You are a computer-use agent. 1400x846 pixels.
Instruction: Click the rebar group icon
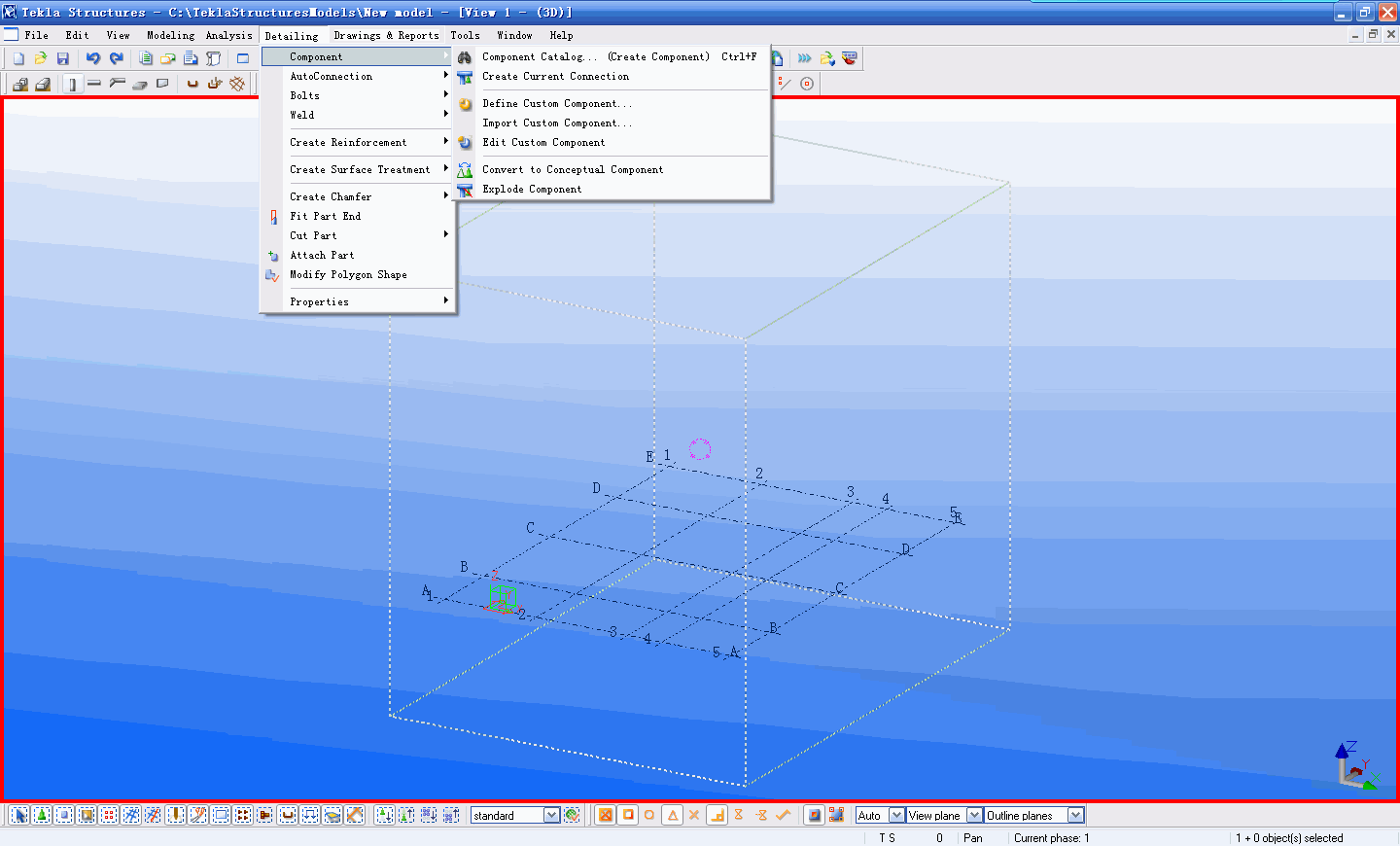(x=215, y=84)
